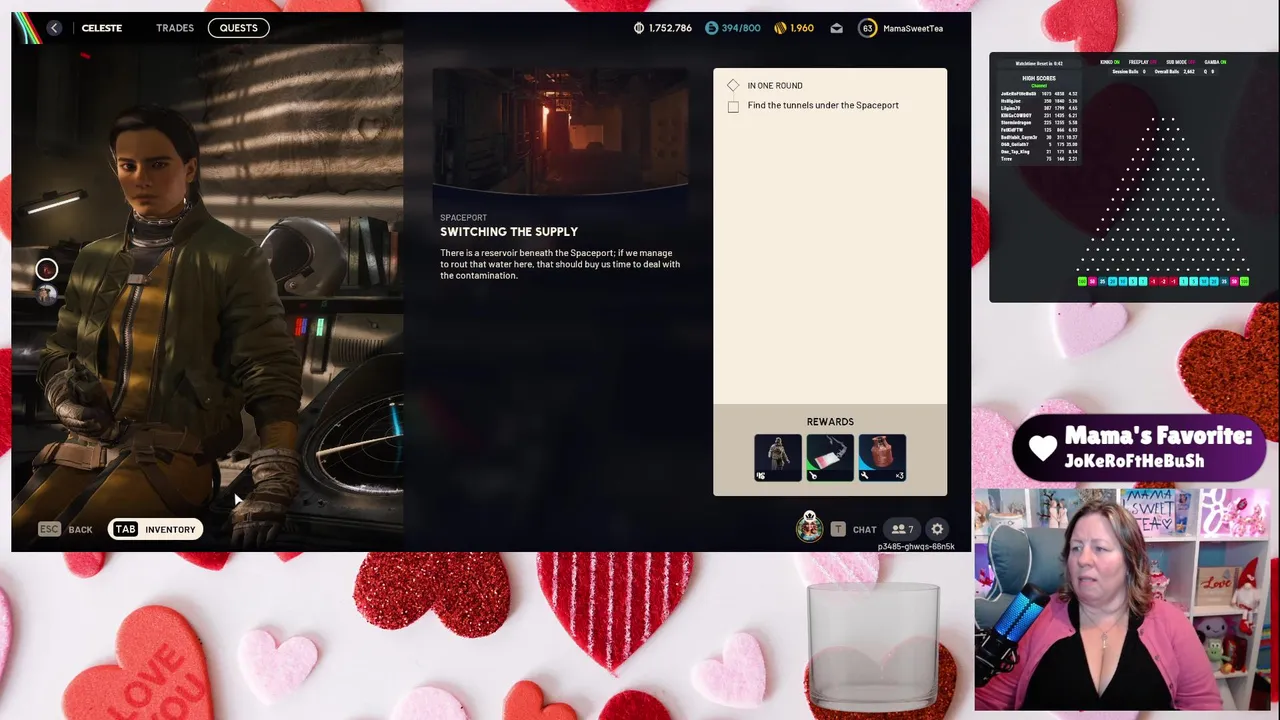This screenshot has height=720, width=1280.
Task: Click the gold 1,960 currency icon
Action: click(780, 28)
